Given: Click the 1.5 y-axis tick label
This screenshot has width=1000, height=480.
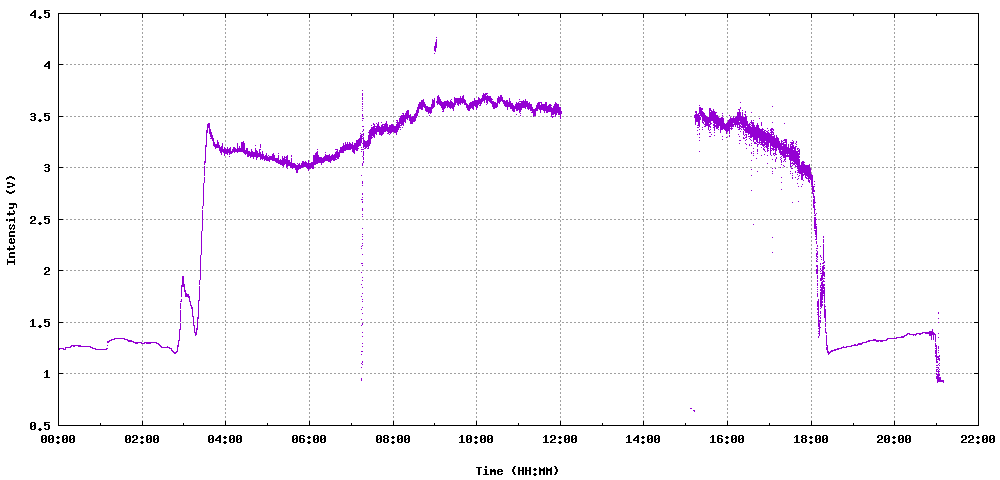Looking at the screenshot, I should 40,322.
